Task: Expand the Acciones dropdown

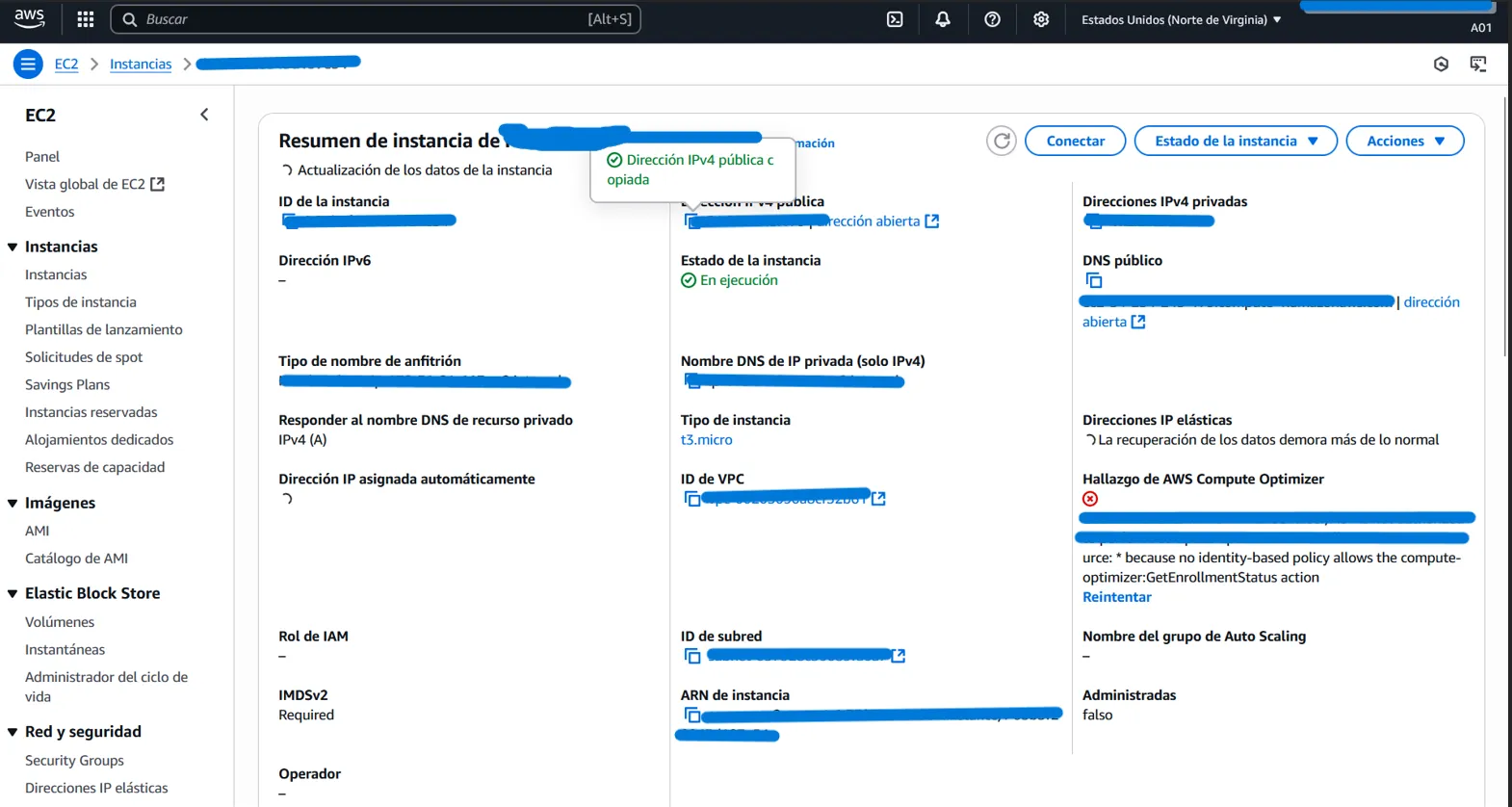Action: pyautogui.click(x=1404, y=141)
